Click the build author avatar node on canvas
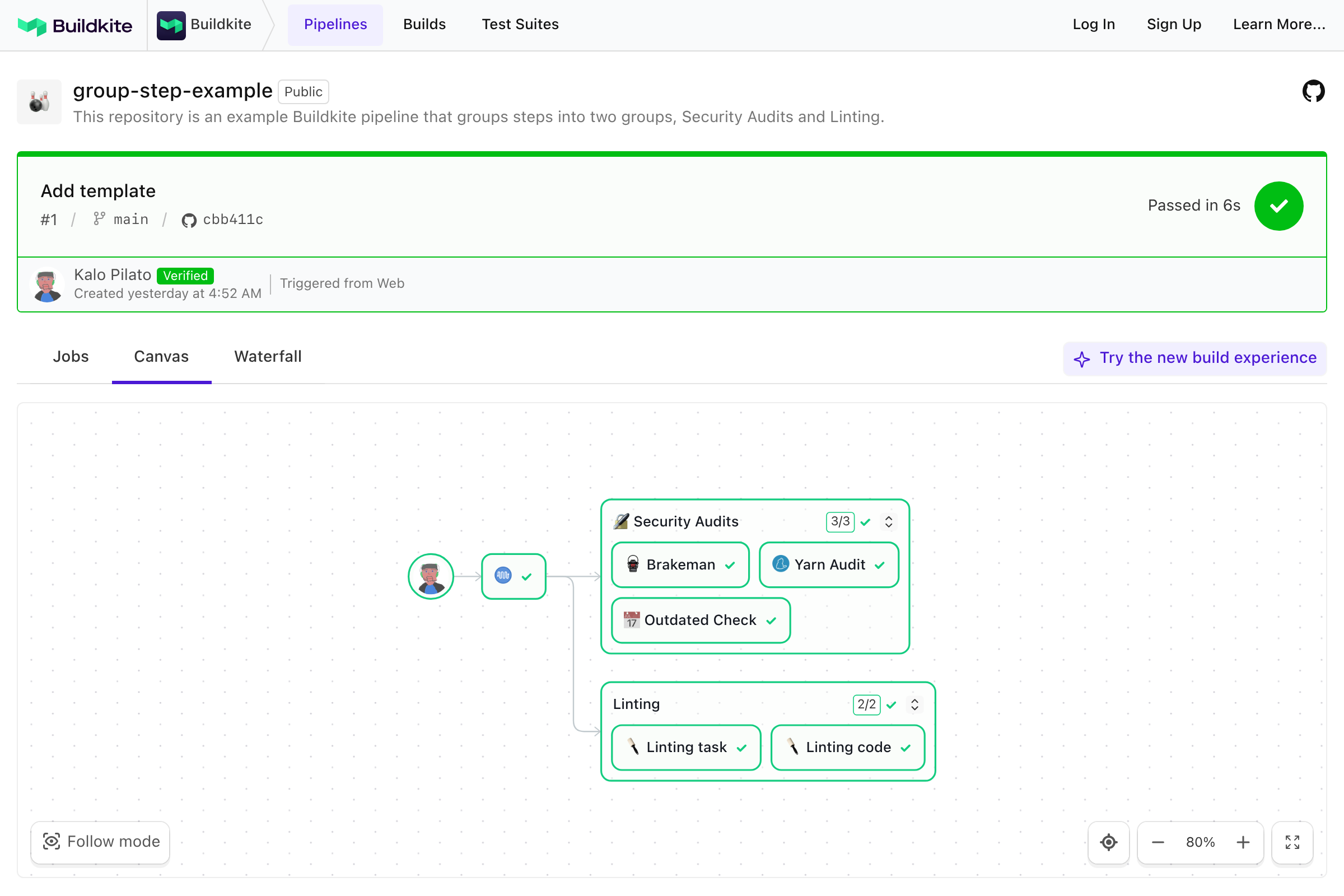This screenshot has width=1344, height=896. (431, 576)
